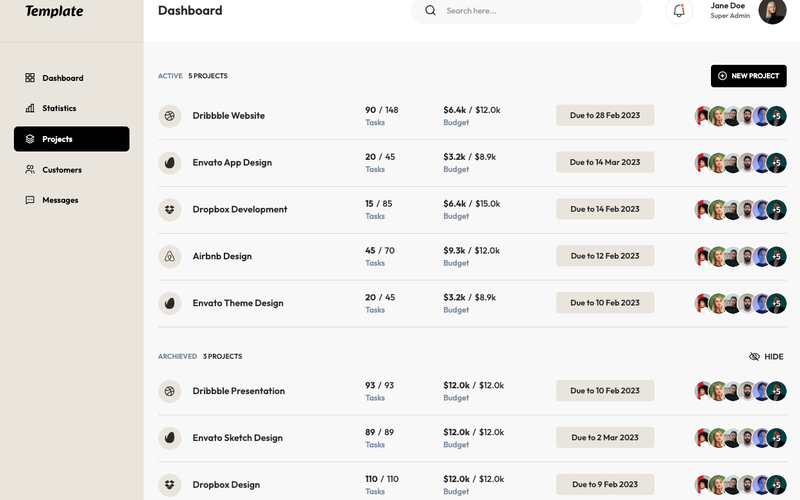Focus the Search here field
Viewport: 800px width, 500px height.
[x=527, y=11]
